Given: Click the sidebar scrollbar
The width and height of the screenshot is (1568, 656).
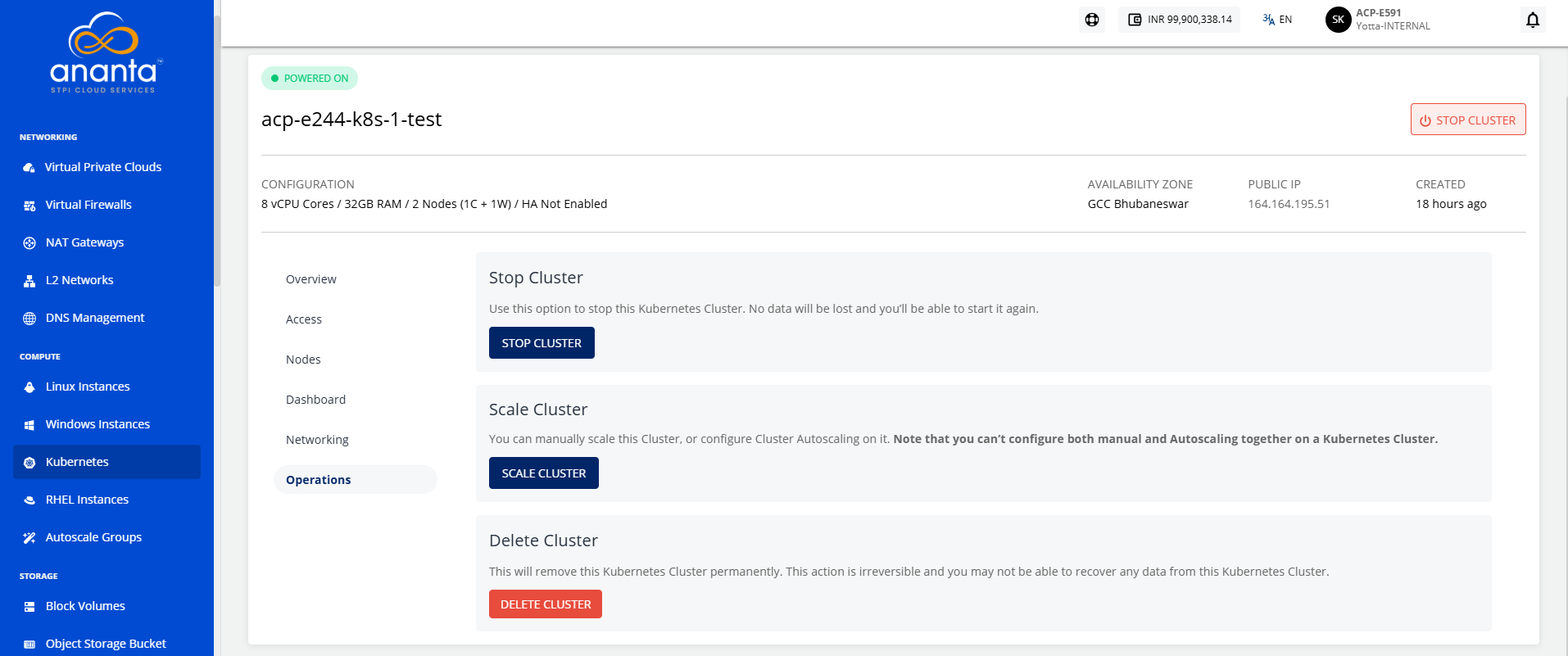Looking at the screenshot, I should point(217,152).
